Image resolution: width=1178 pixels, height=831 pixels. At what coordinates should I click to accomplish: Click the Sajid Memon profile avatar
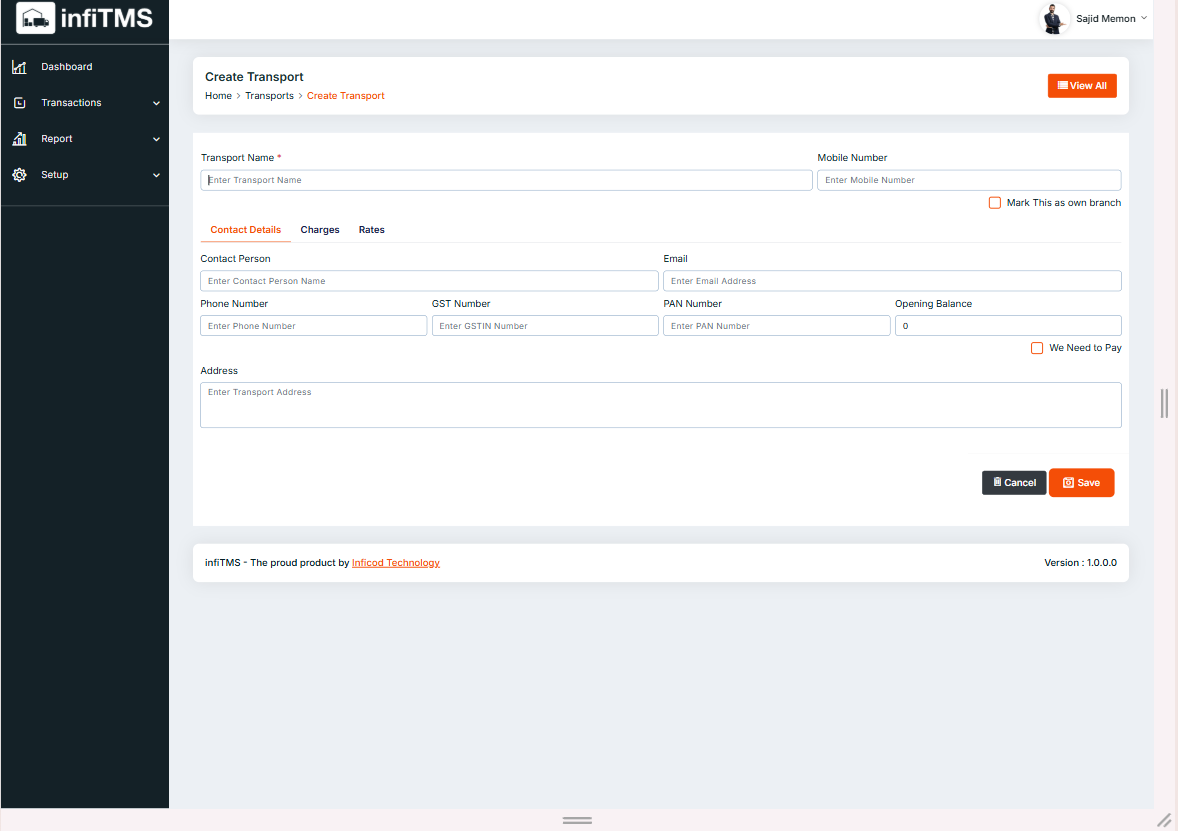(1054, 19)
